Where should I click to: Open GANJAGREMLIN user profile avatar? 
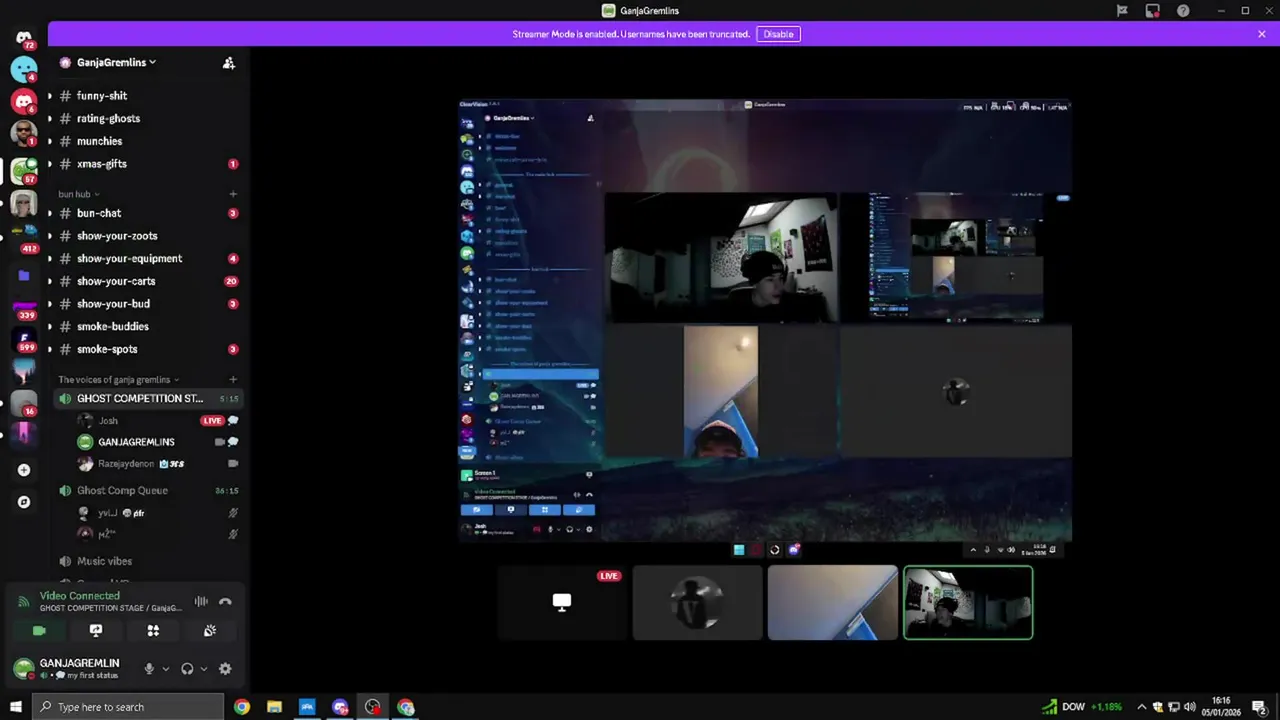[24, 669]
